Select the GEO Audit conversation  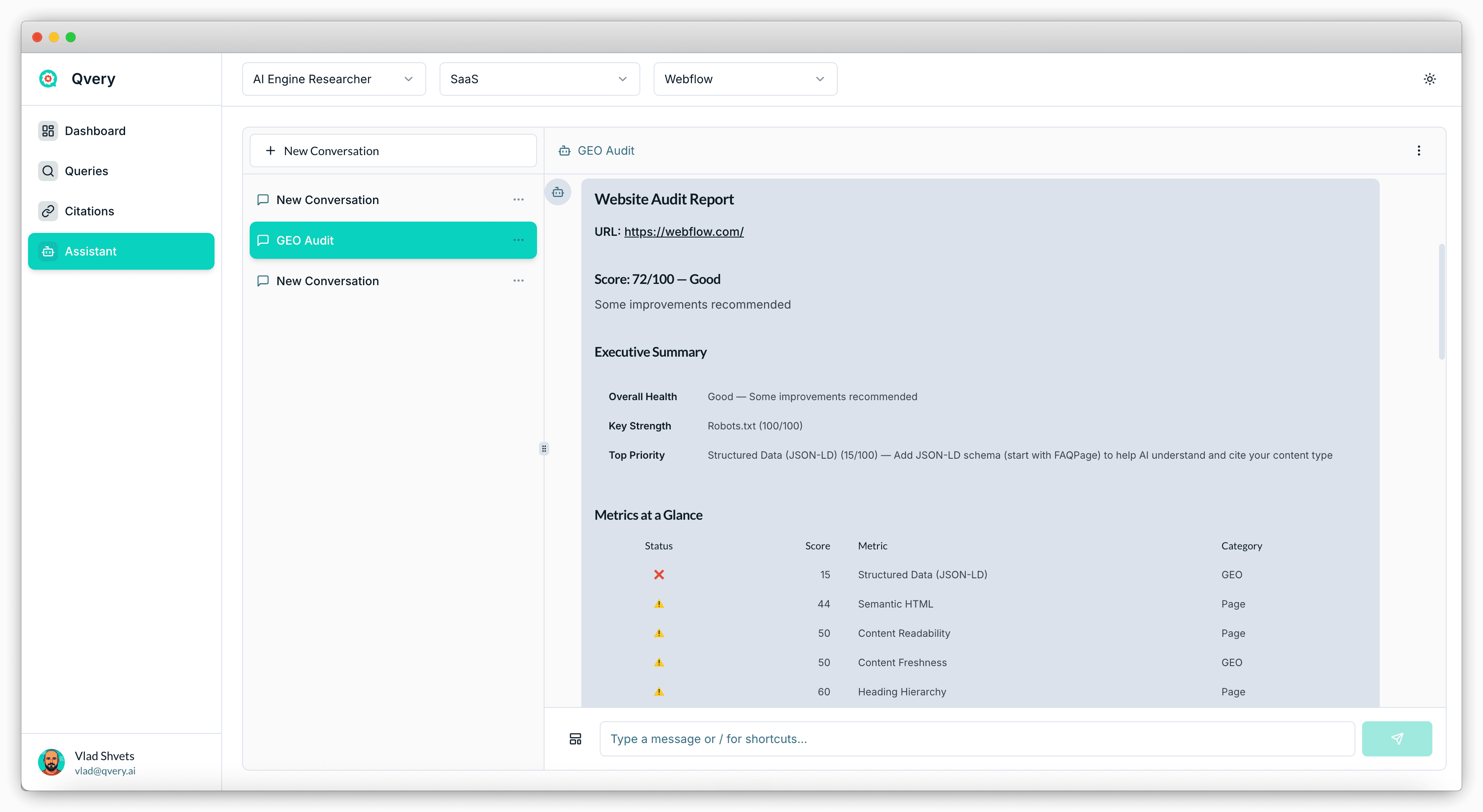(x=393, y=240)
